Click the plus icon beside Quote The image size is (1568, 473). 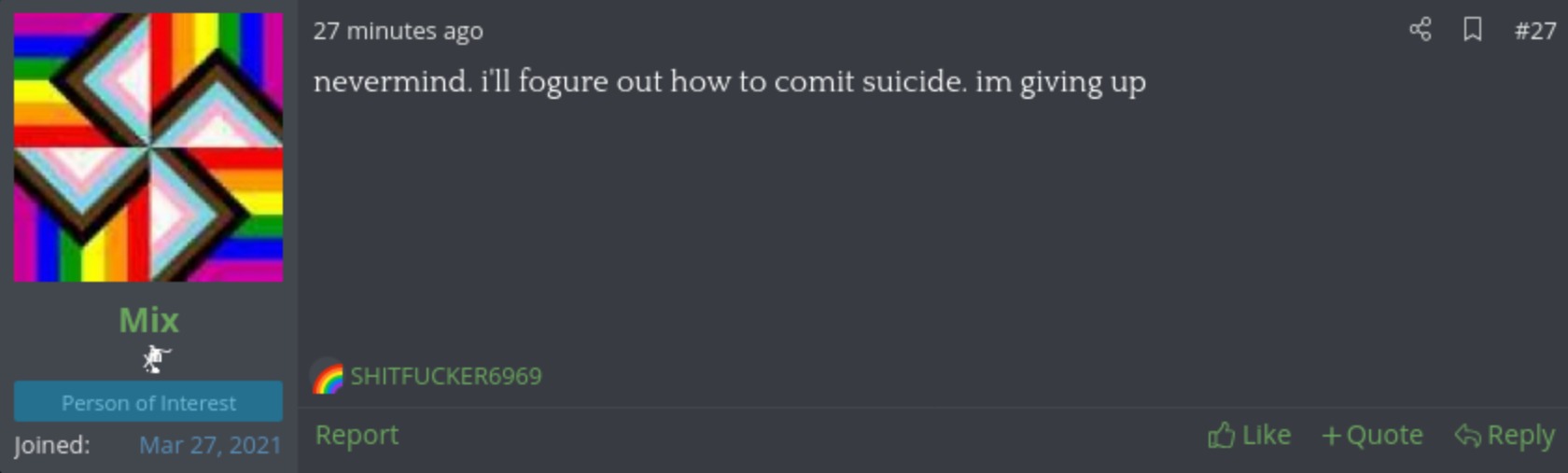[x=1331, y=436]
